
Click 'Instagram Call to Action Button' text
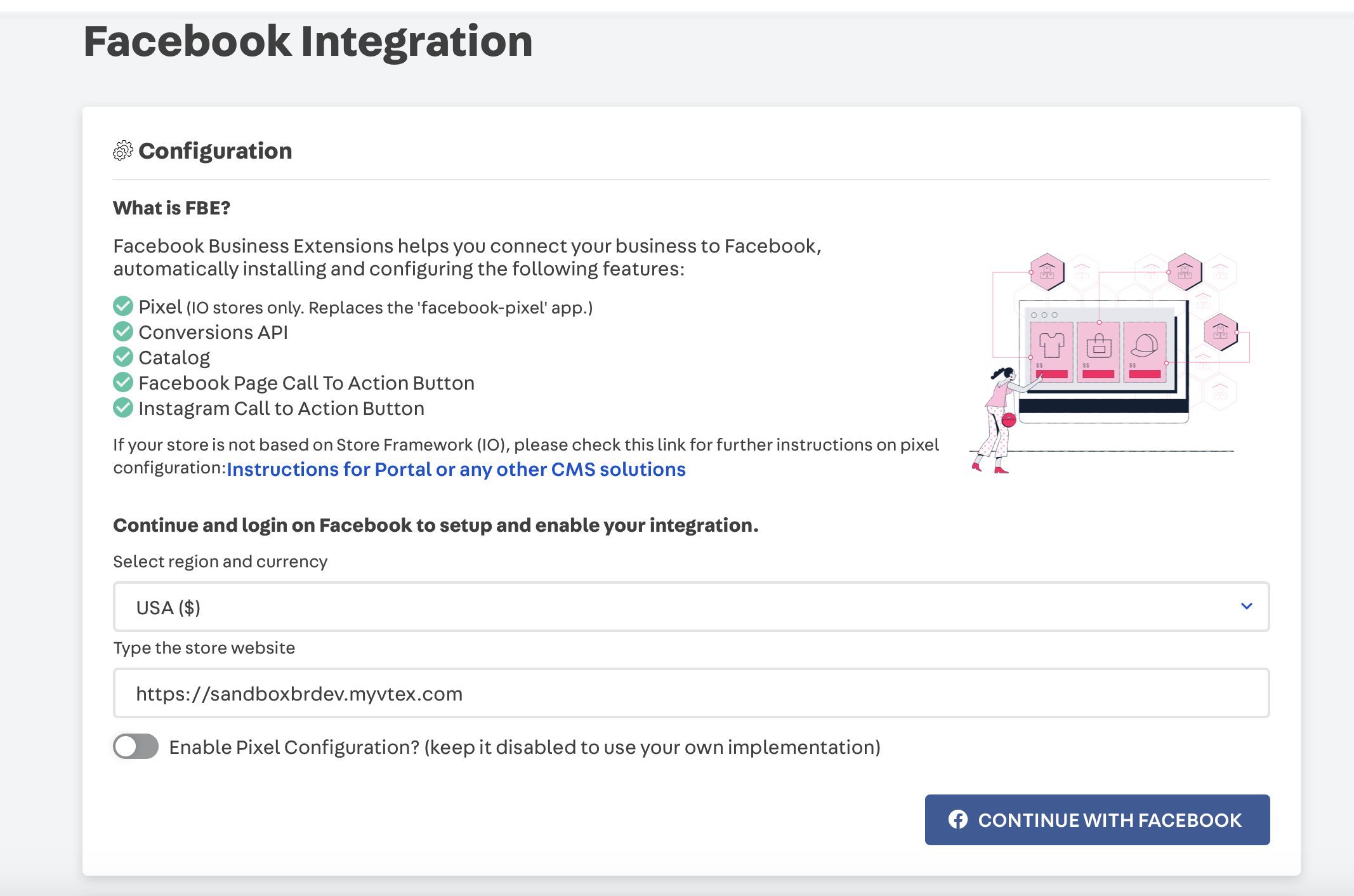[x=281, y=409]
